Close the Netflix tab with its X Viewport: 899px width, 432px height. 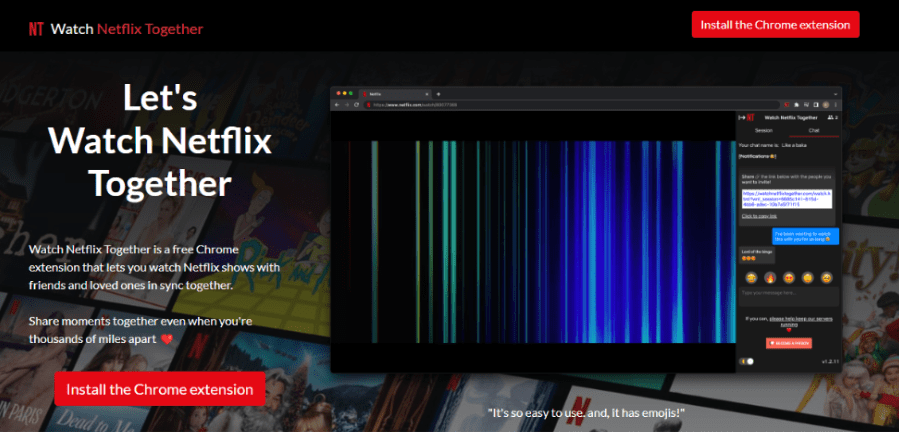427,94
